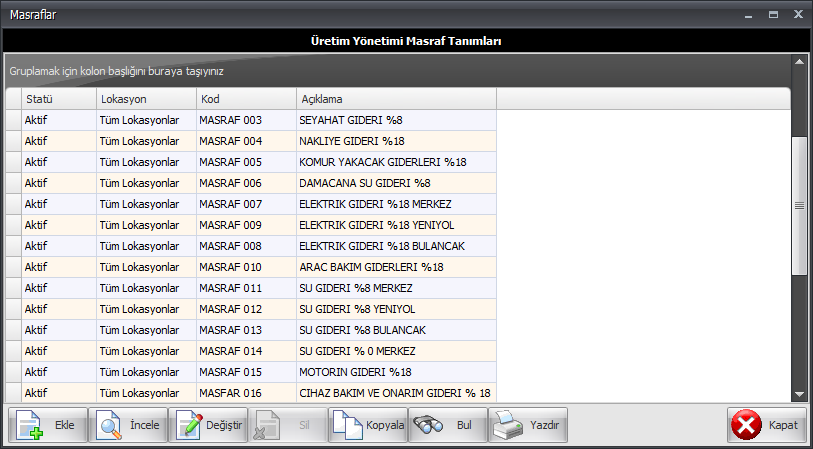Select cell MASRAF 012
This screenshot has height=449, width=813.
click(246, 309)
